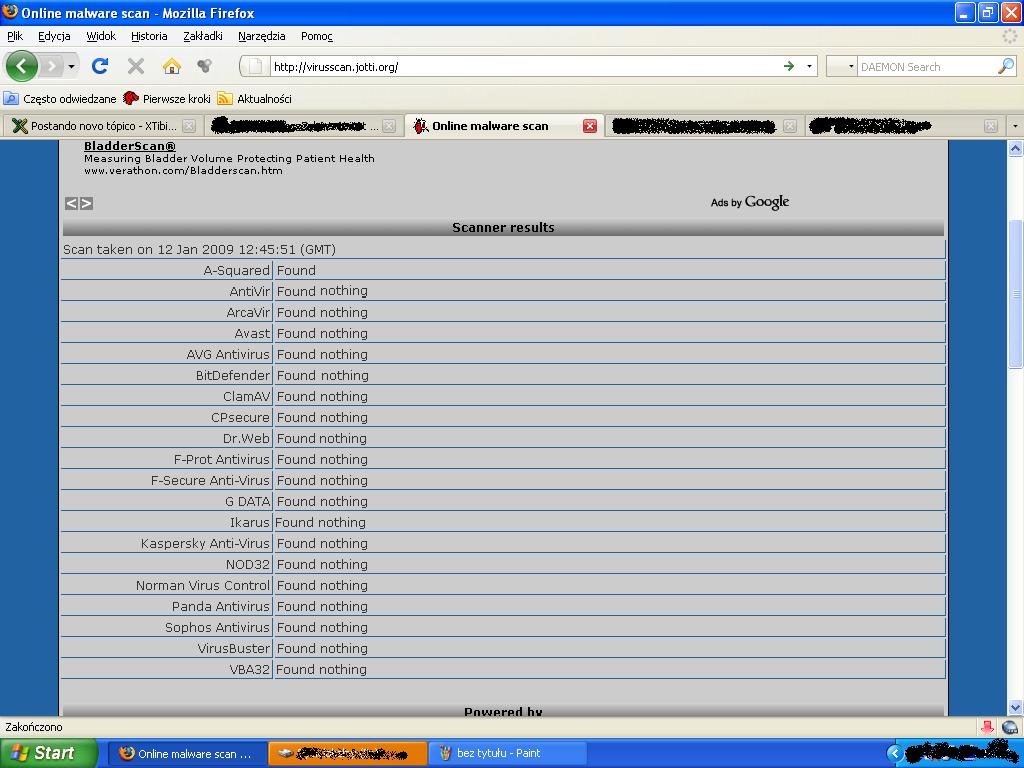
Task: Click the Sophos Antivirus name
Action: coord(217,628)
